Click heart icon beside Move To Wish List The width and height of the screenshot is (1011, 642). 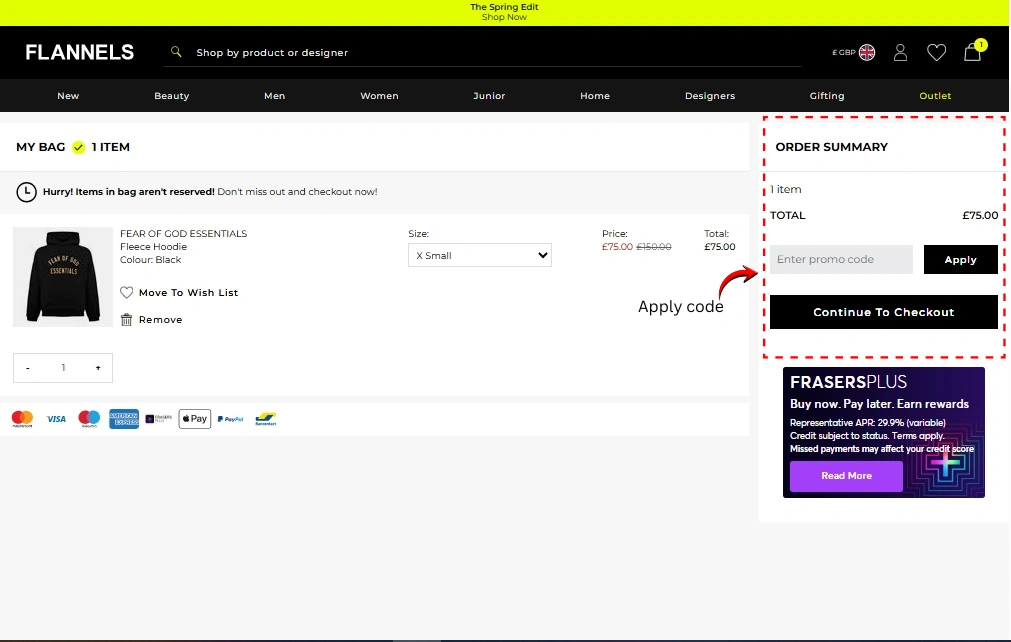[x=126, y=293]
